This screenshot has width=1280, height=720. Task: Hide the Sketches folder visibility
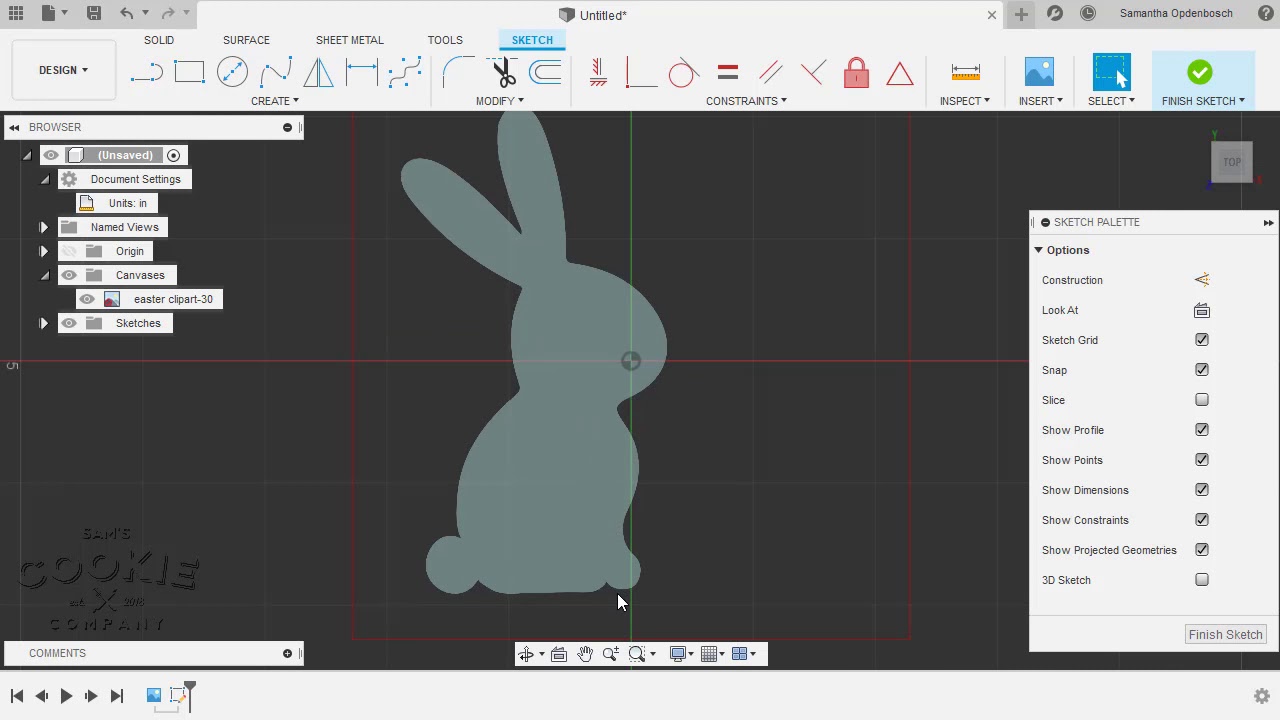pos(69,323)
